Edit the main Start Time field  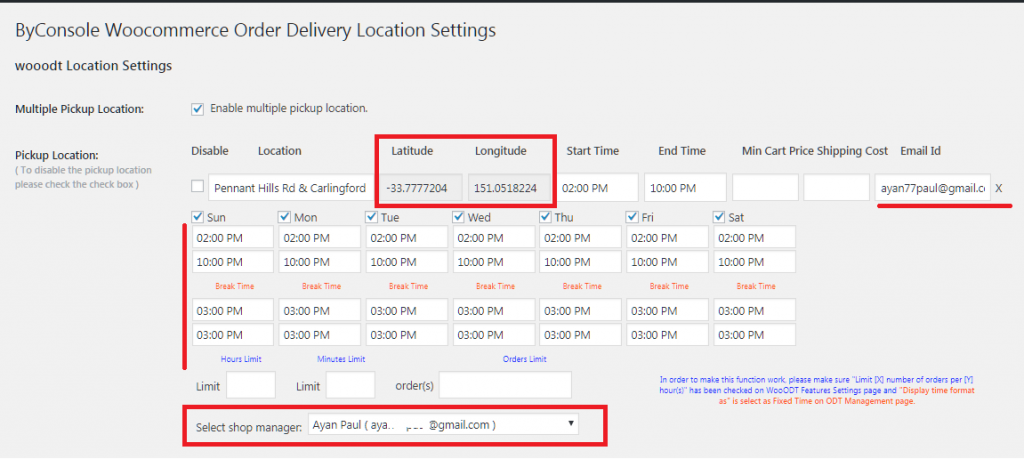click(598, 187)
